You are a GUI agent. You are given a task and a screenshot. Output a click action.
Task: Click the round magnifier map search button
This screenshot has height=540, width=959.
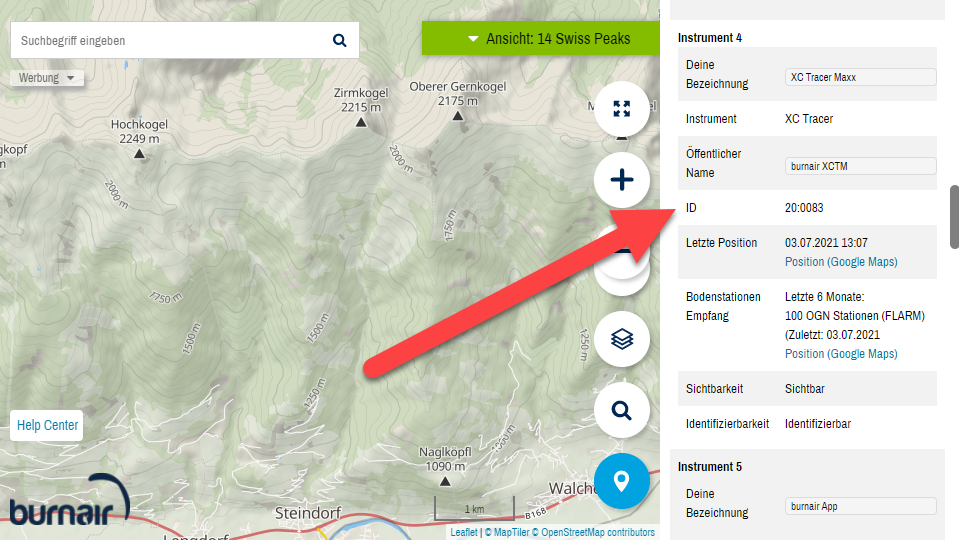(x=621, y=410)
